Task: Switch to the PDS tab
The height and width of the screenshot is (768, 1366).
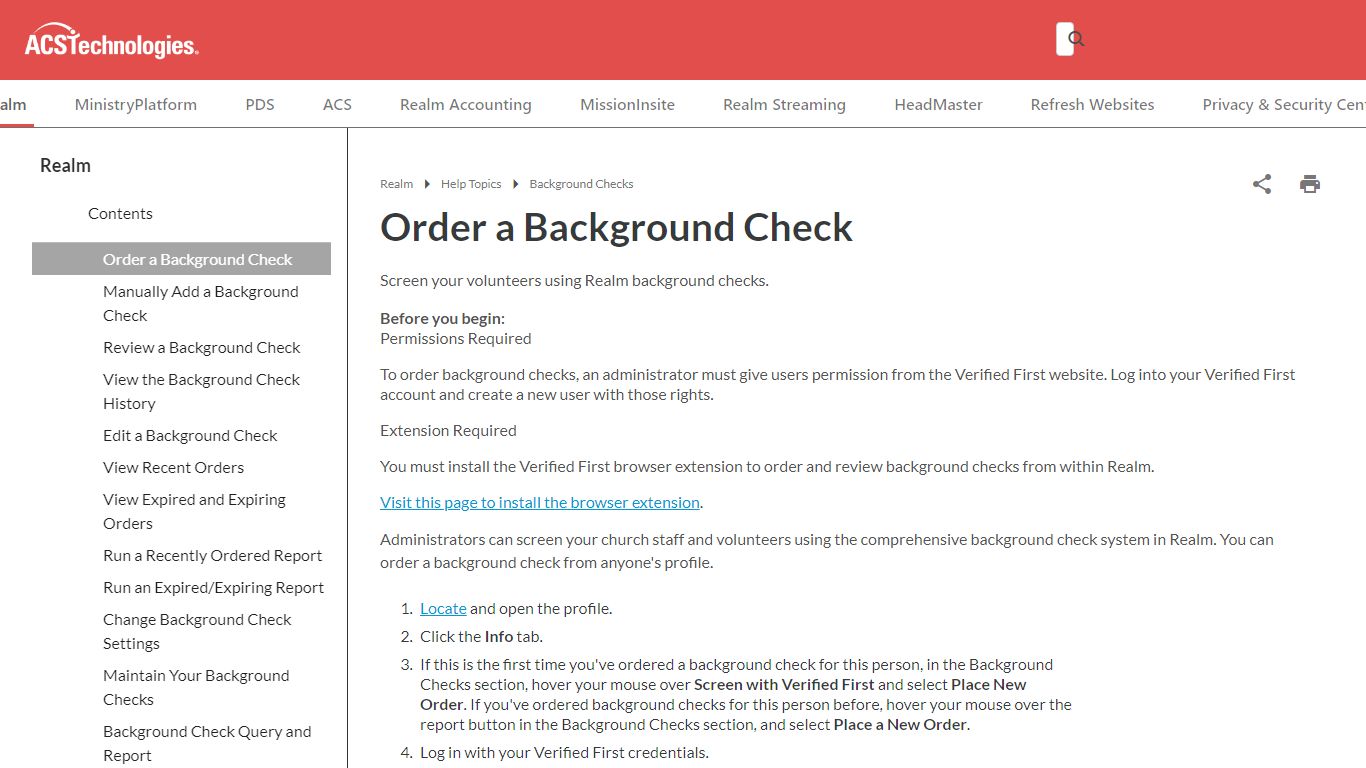Action: (x=260, y=104)
